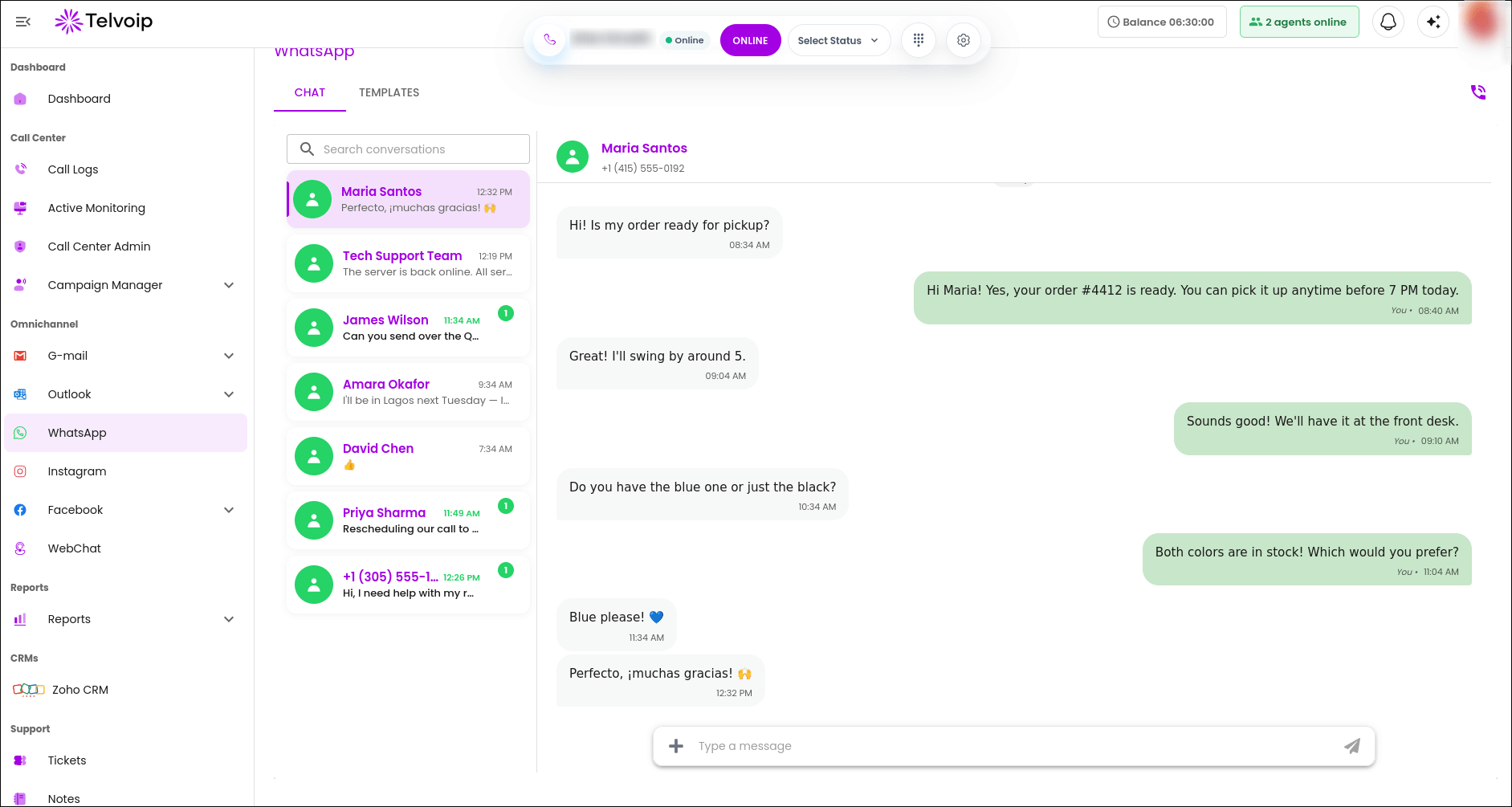This screenshot has width=1512, height=807.
Task: Start a call with Maria Santos
Action: 1478,92
